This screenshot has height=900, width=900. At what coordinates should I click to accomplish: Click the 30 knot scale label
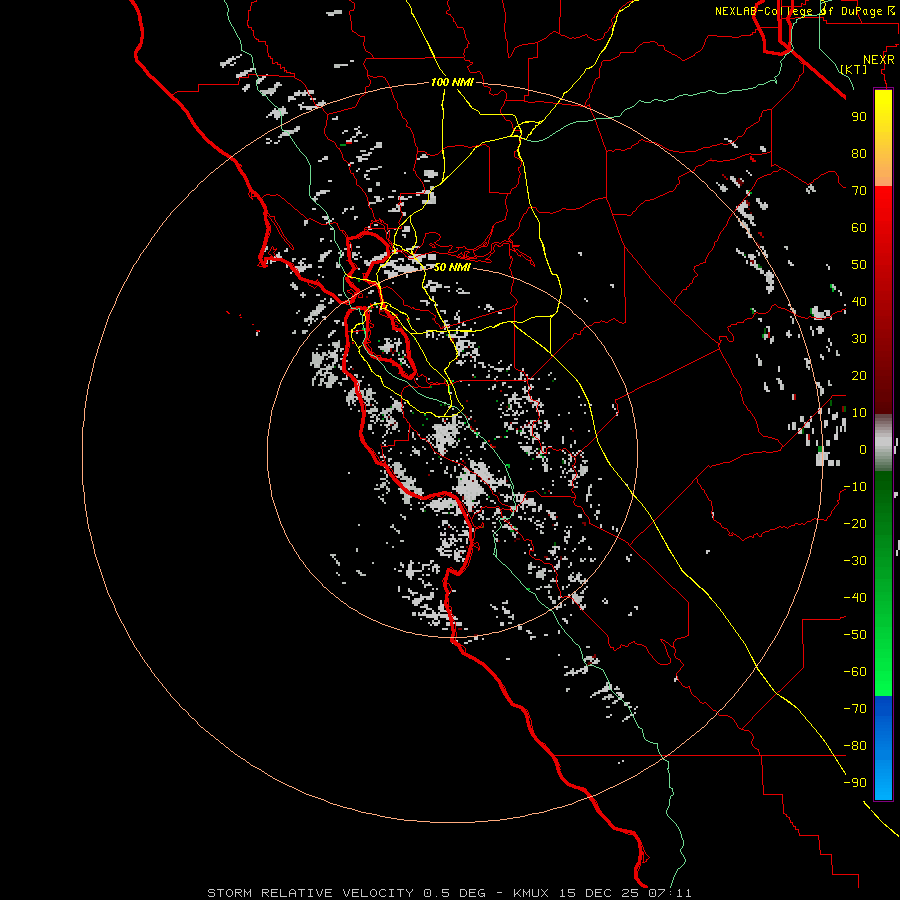click(x=859, y=339)
